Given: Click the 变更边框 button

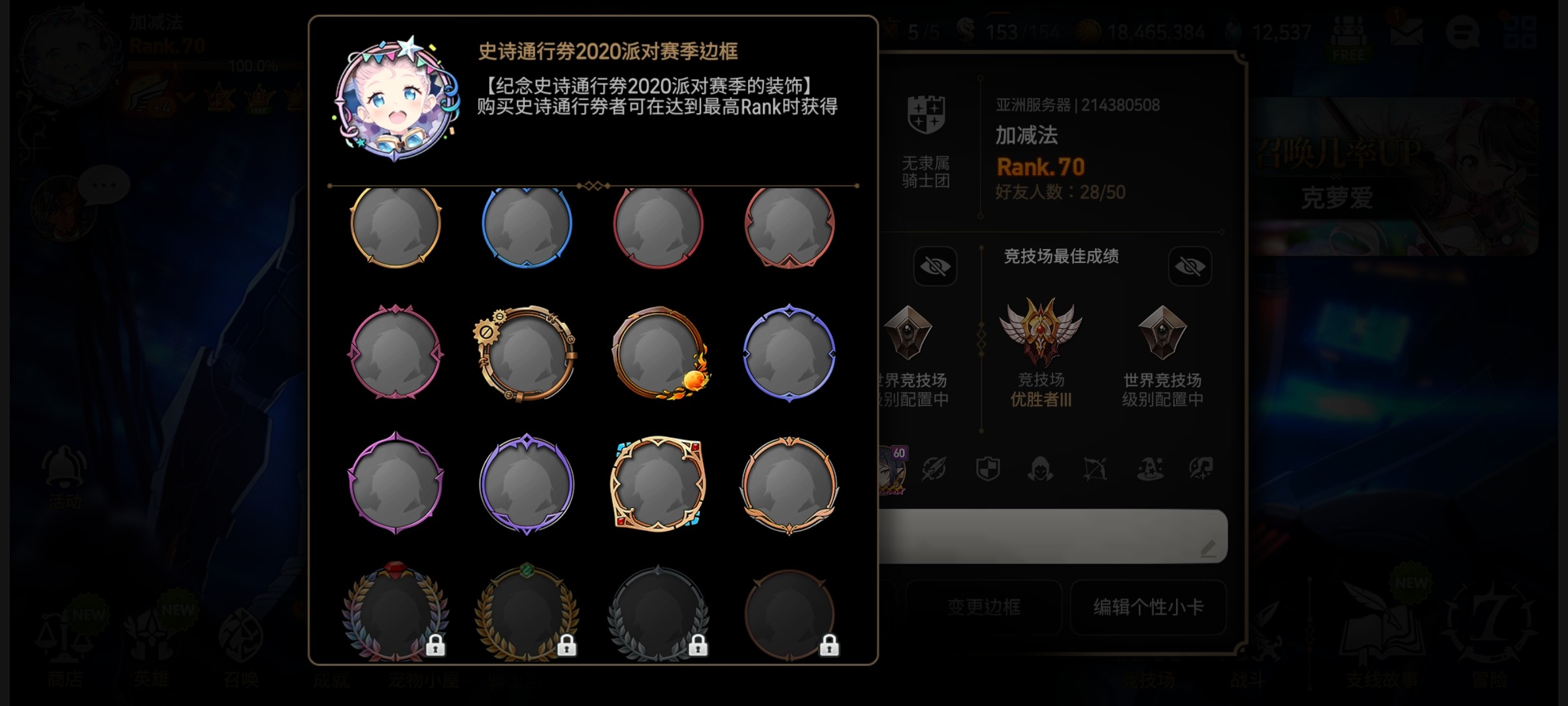Looking at the screenshot, I should click(x=983, y=607).
